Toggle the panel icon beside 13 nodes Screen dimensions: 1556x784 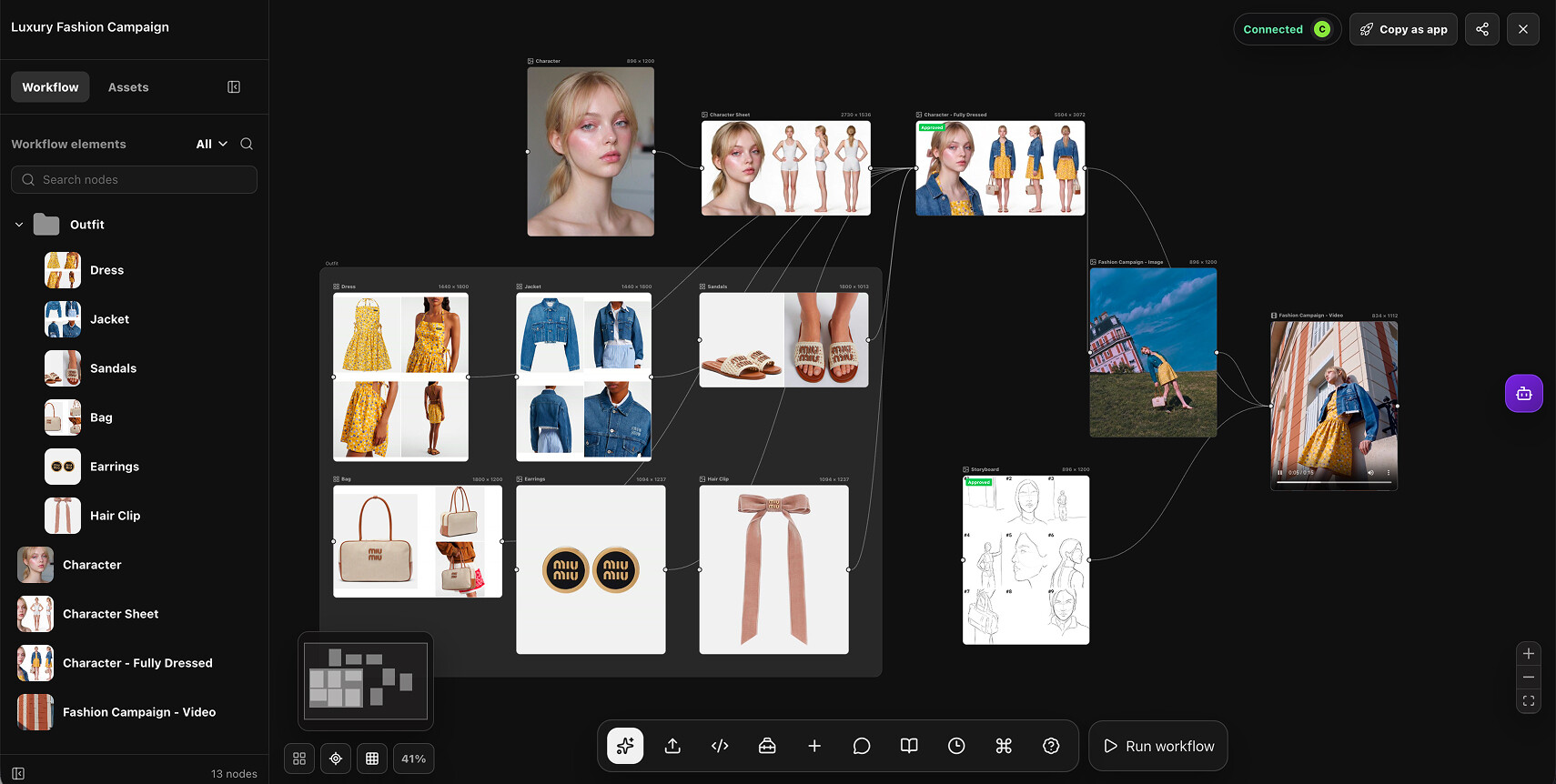pyautogui.click(x=18, y=774)
